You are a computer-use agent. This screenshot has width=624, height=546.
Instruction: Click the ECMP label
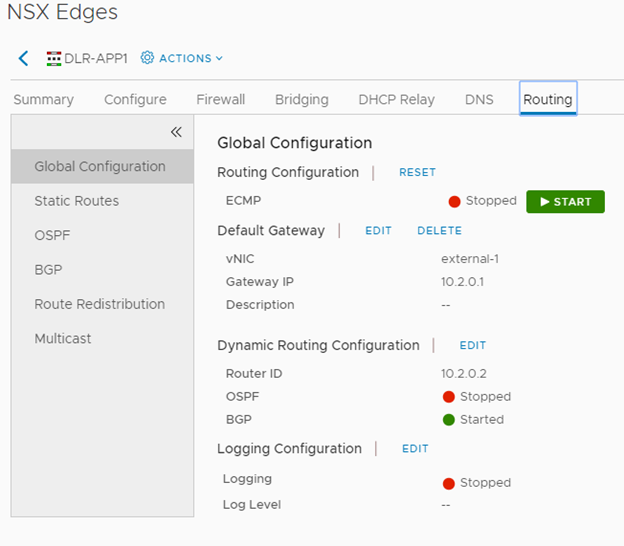243,200
